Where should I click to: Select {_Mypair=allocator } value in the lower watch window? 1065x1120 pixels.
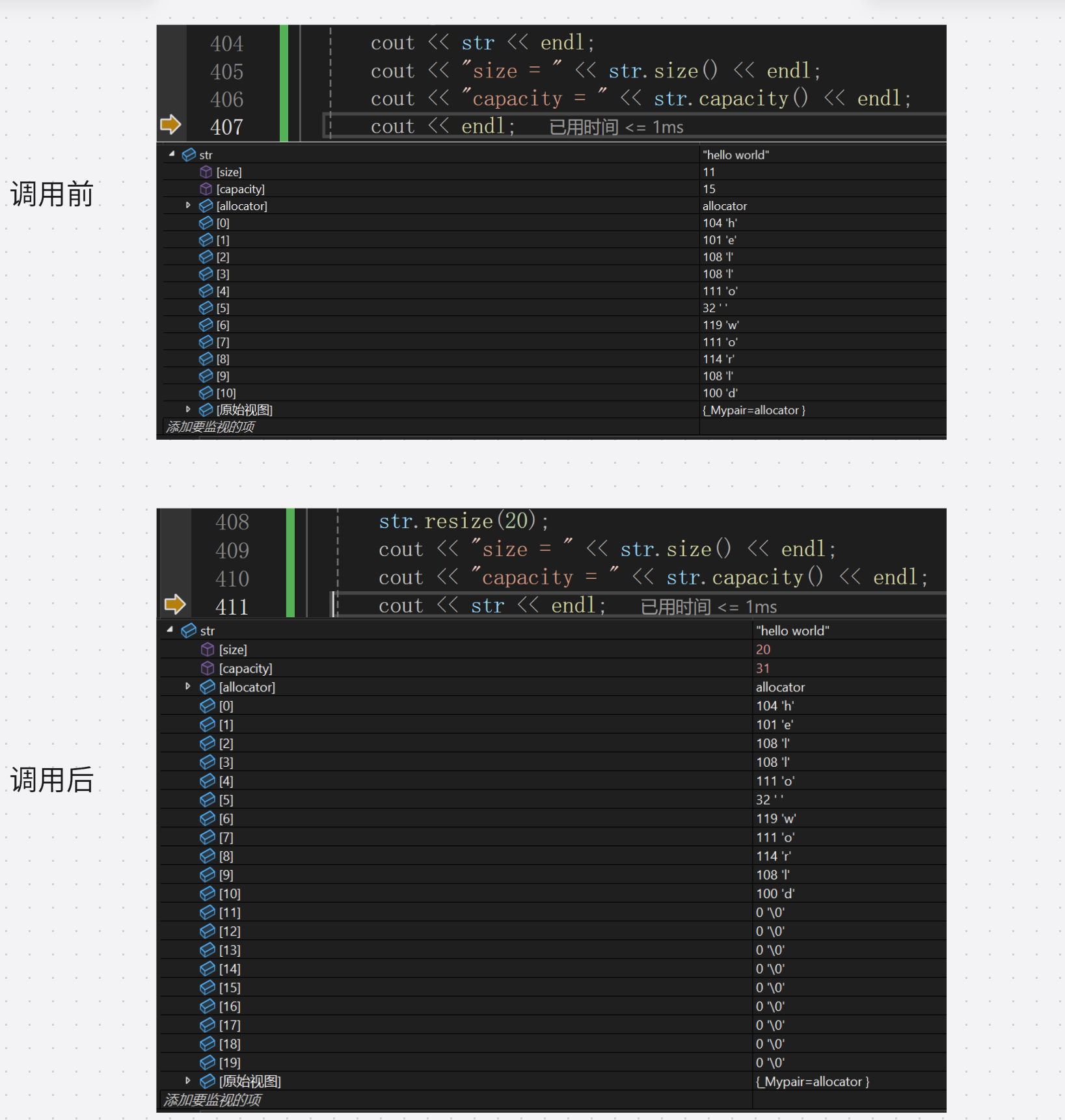(x=813, y=1081)
